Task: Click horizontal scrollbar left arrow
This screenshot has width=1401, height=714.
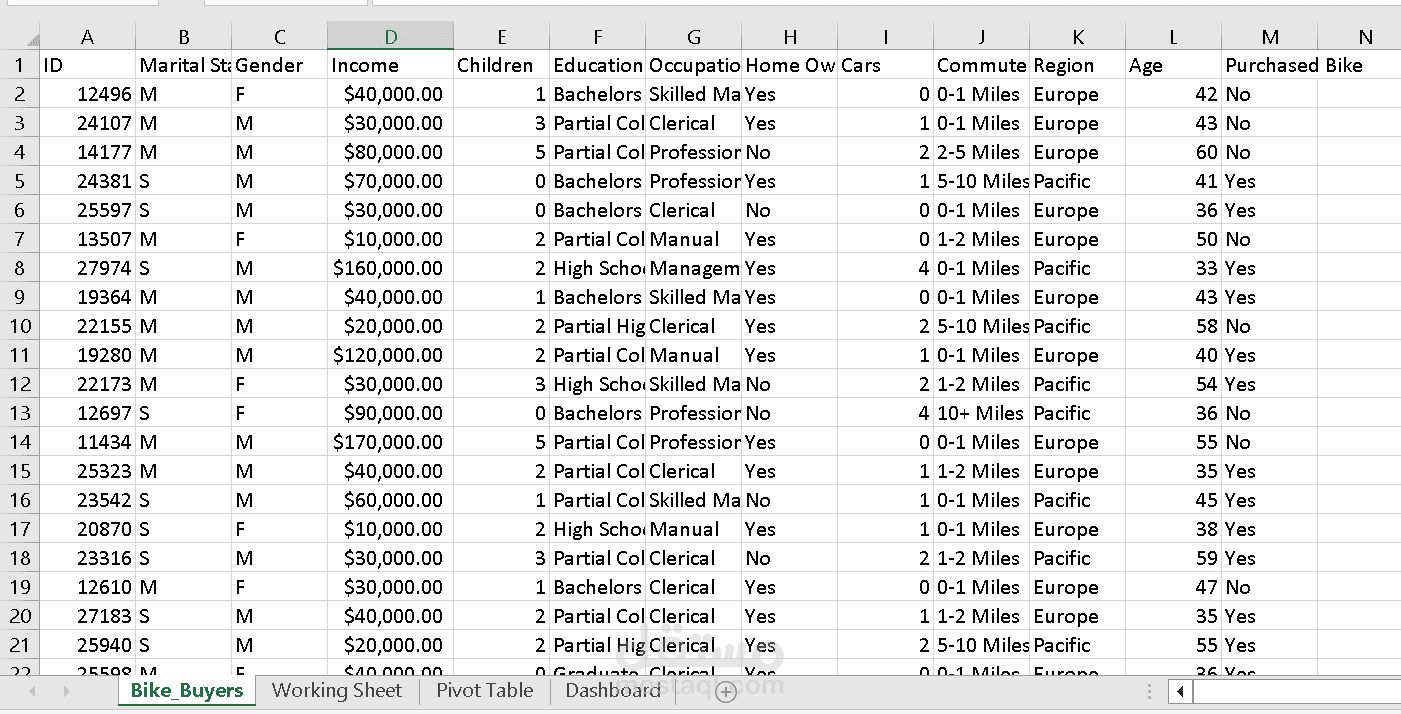Action: (1181, 691)
